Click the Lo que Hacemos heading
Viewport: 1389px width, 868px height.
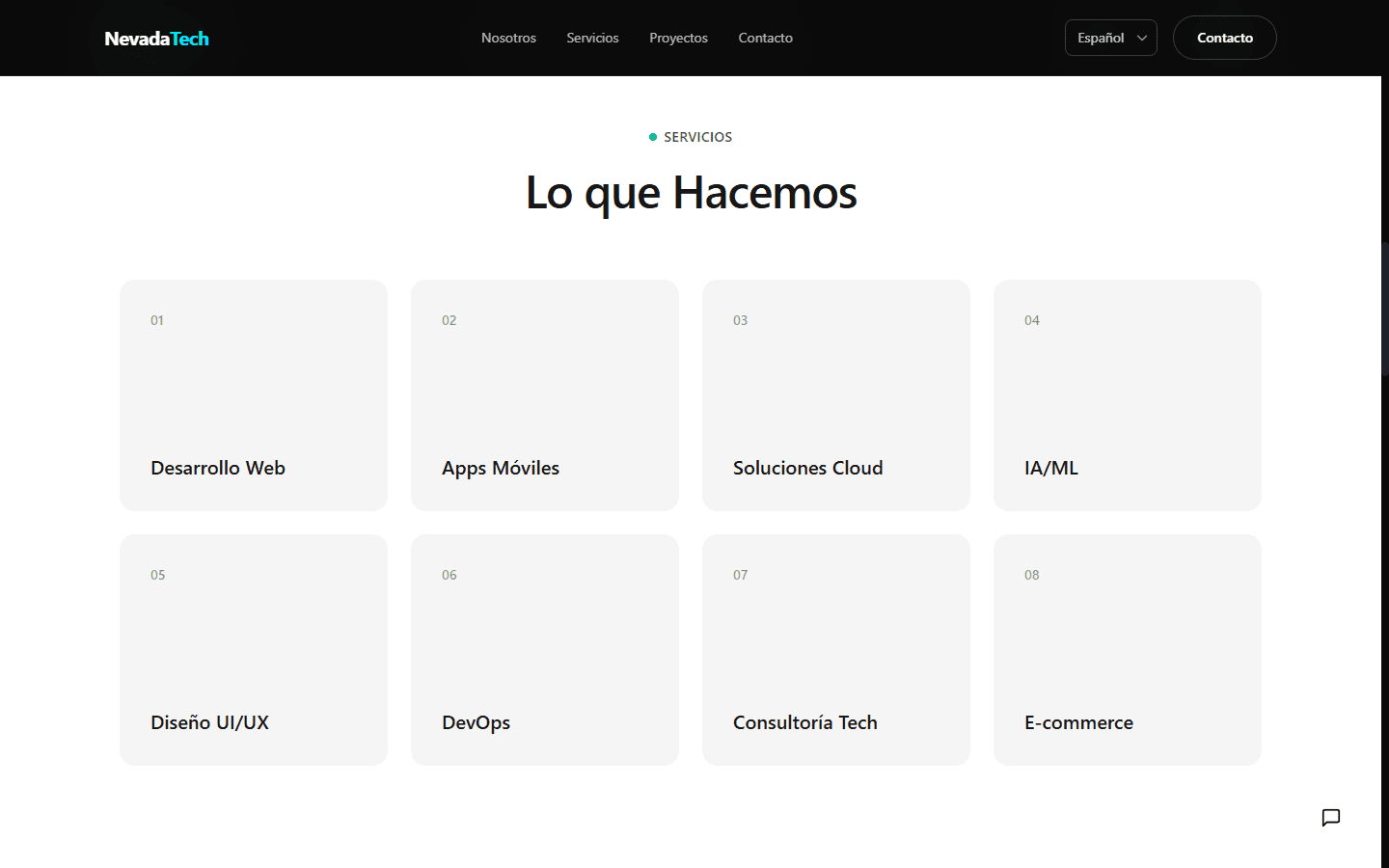click(691, 193)
